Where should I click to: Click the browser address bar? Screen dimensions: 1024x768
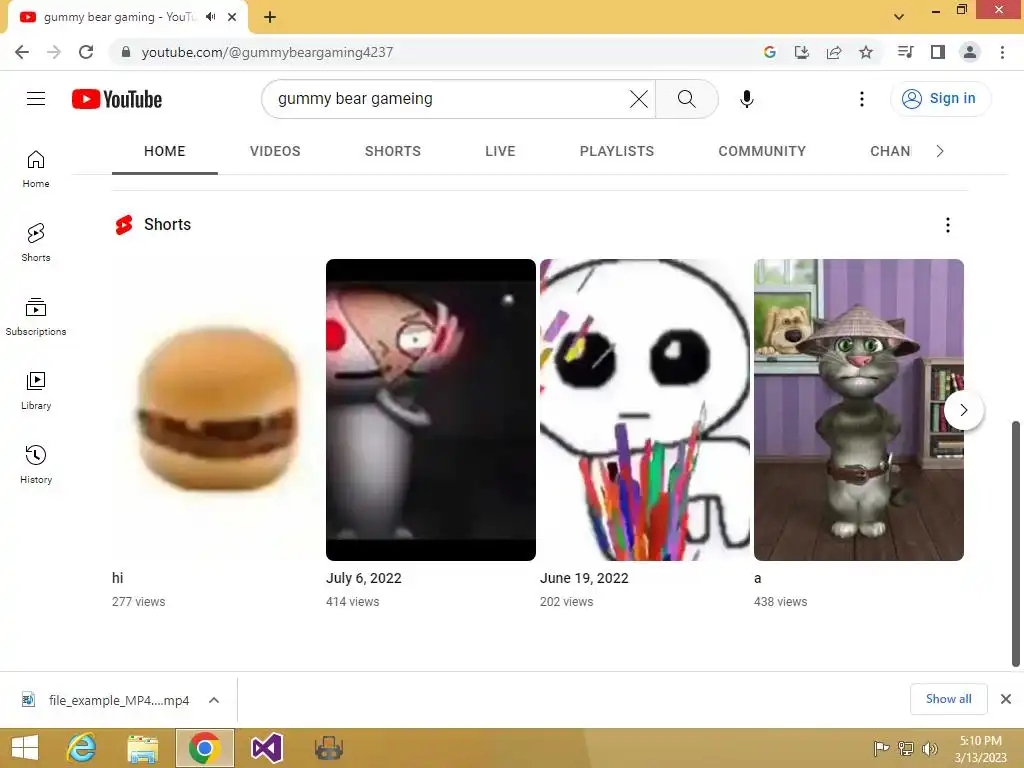[x=444, y=52]
